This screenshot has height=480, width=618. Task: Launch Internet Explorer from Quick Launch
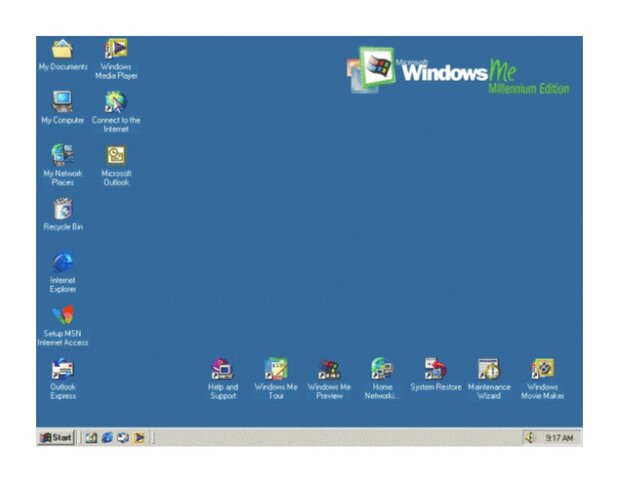(107, 438)
